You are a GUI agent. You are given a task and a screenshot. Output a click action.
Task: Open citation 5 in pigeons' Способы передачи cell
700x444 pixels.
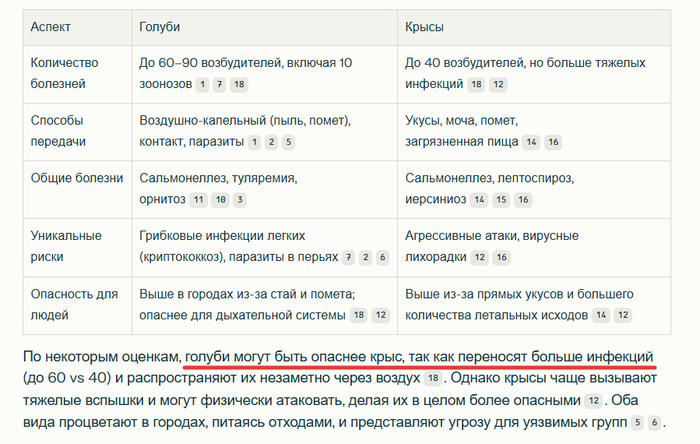click(x=288, y=142)
